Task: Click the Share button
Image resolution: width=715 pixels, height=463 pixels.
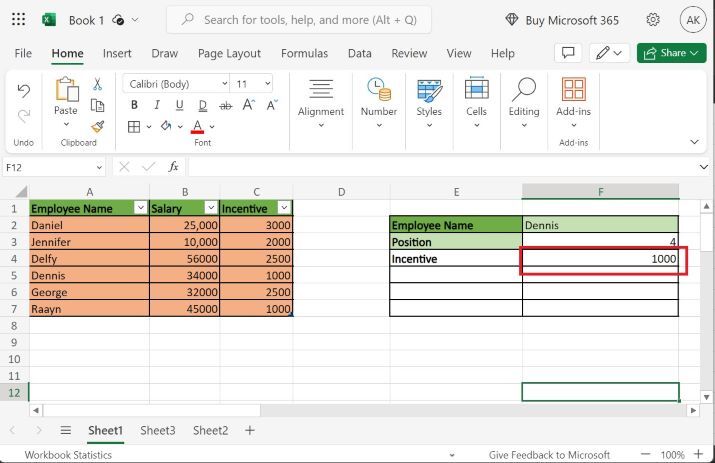Action: (671, 53)
